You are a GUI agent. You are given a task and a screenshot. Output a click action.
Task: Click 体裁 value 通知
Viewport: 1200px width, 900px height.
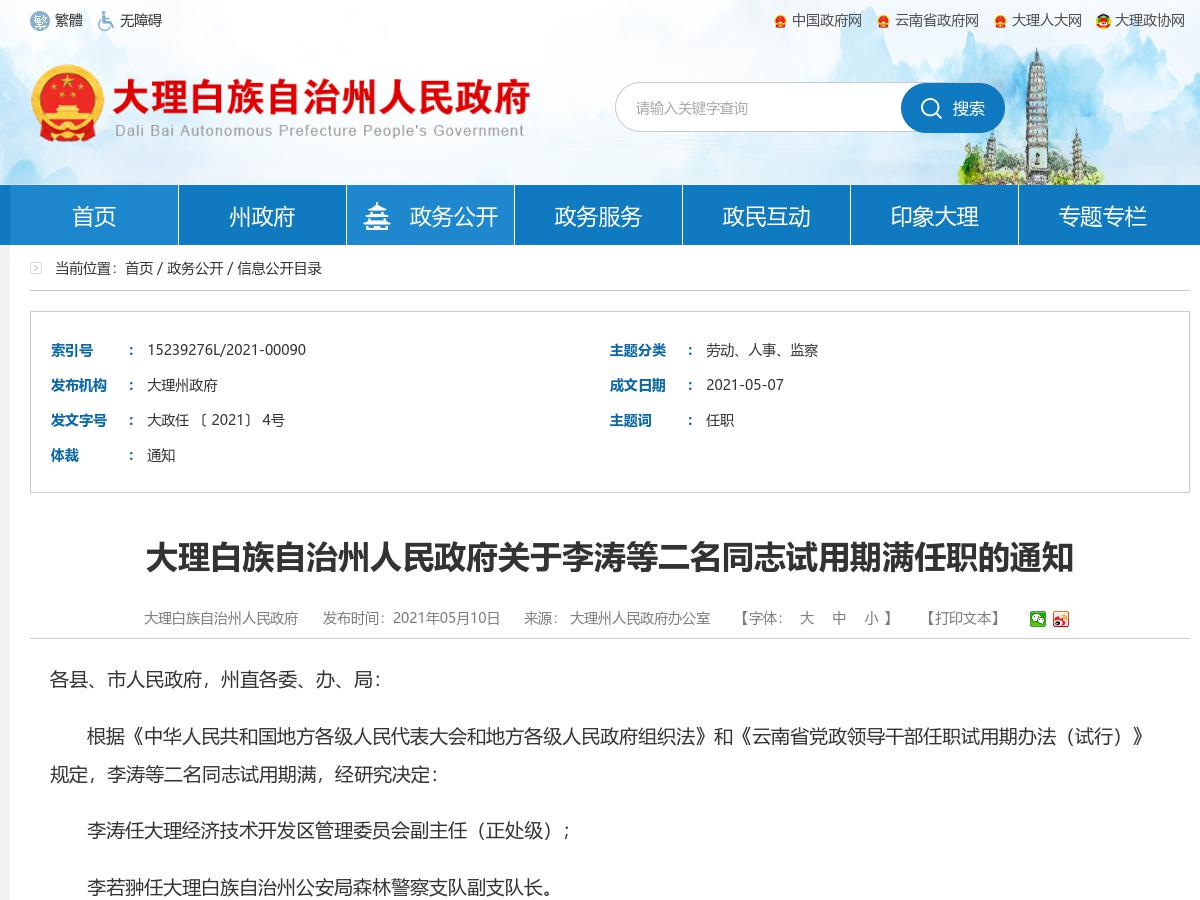(161, 455)
